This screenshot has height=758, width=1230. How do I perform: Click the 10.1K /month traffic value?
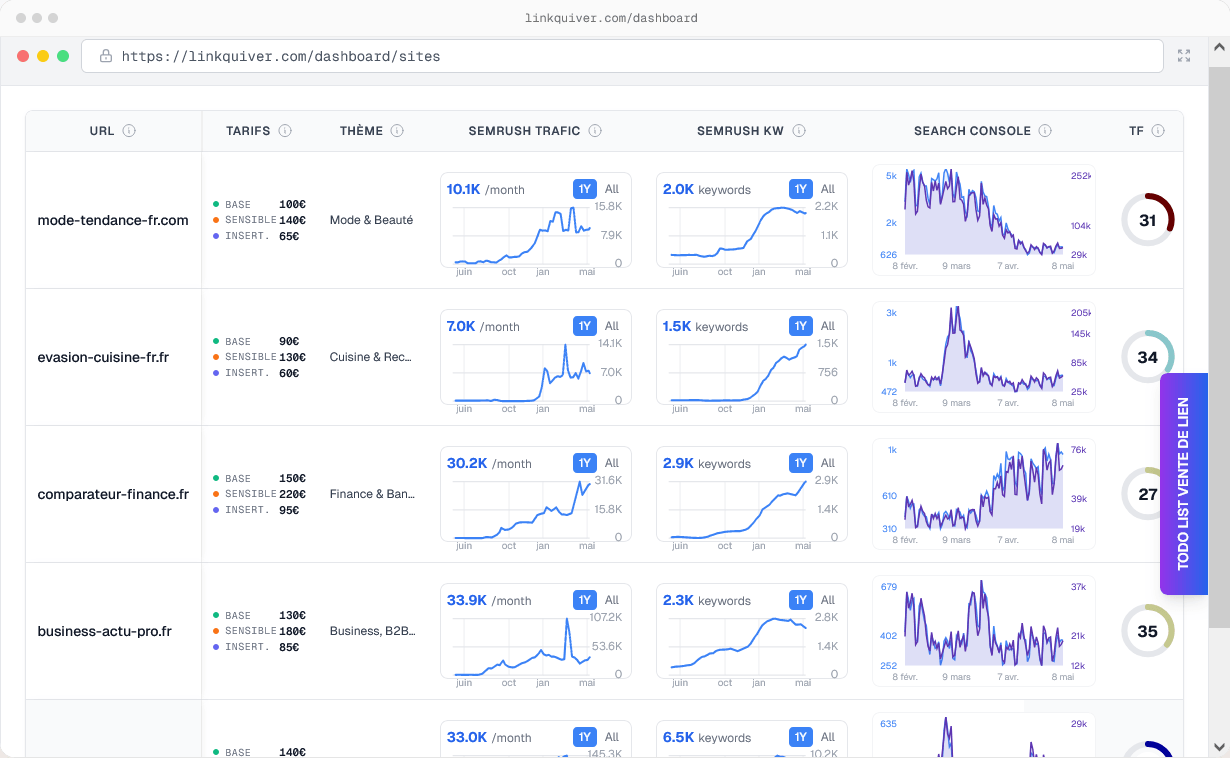(x=486, y=189)
